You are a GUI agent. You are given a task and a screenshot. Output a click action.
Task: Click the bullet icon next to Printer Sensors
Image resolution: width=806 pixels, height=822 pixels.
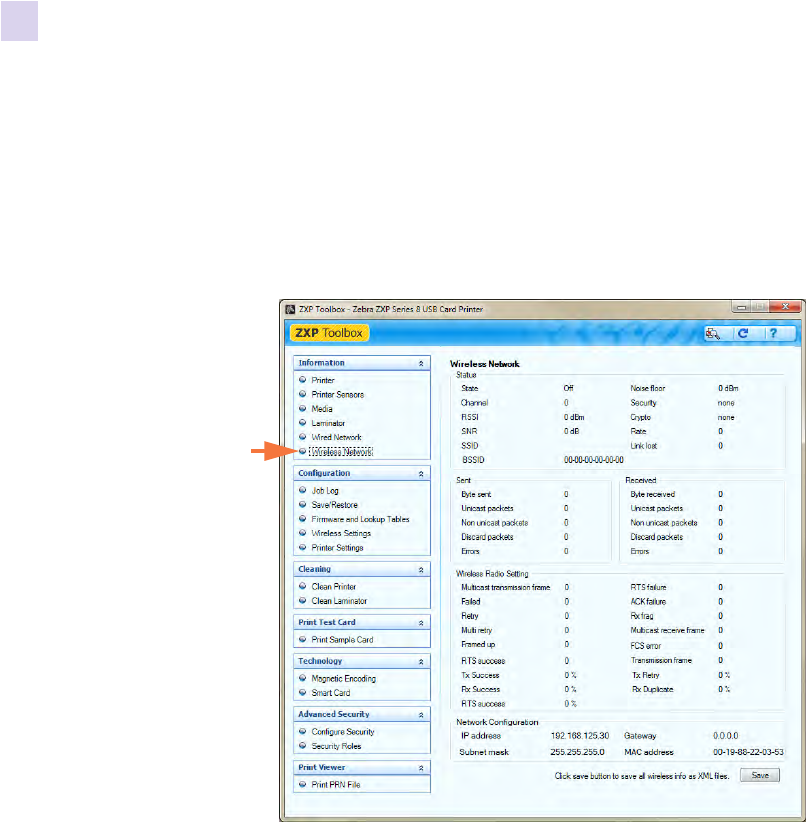(x=303, y=394)
